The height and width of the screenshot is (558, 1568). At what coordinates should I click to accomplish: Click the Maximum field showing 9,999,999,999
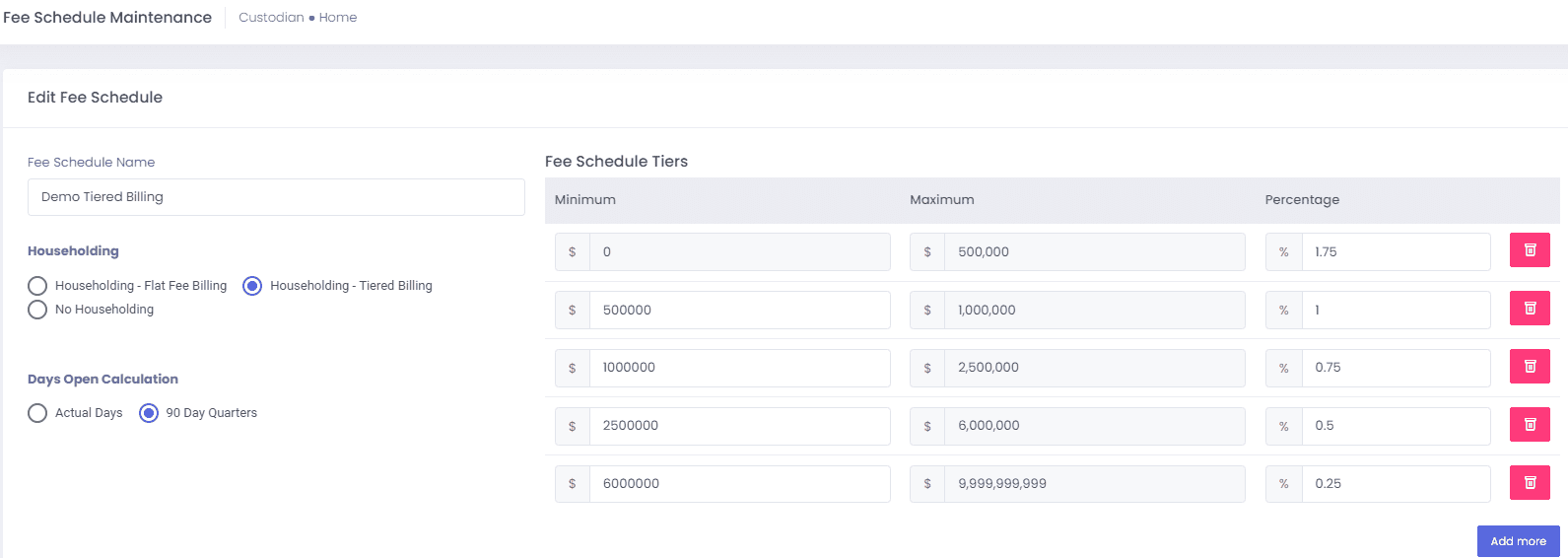pyautogui.click(x=1094, y=484)
